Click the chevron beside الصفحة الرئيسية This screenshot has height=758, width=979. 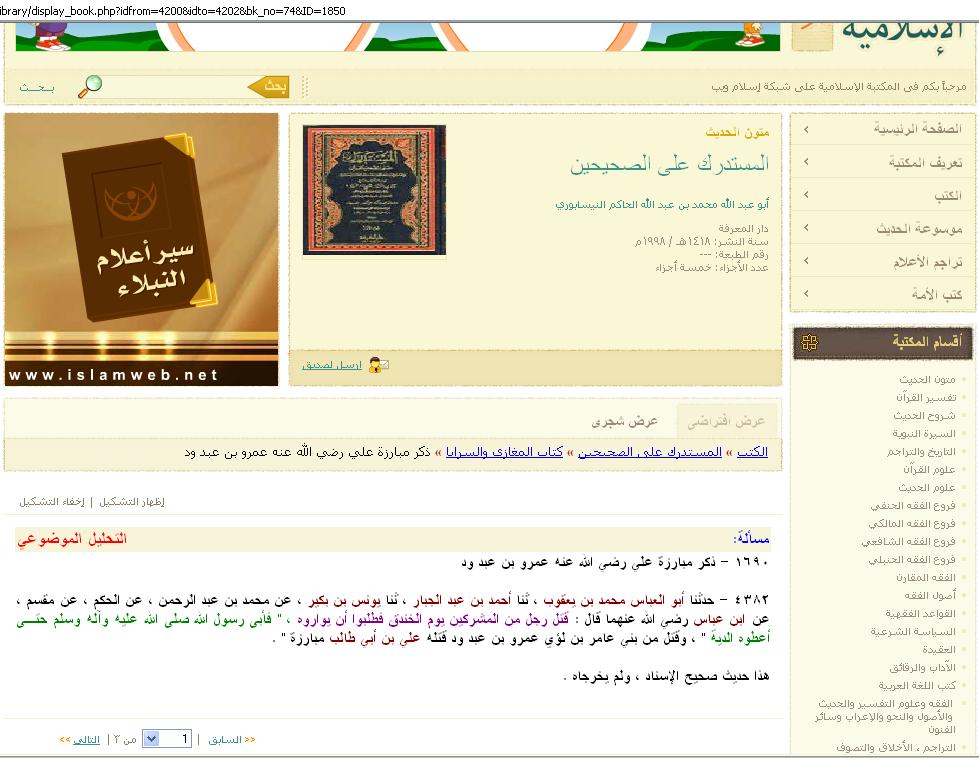pyautogui.click(x=806, y=130)
